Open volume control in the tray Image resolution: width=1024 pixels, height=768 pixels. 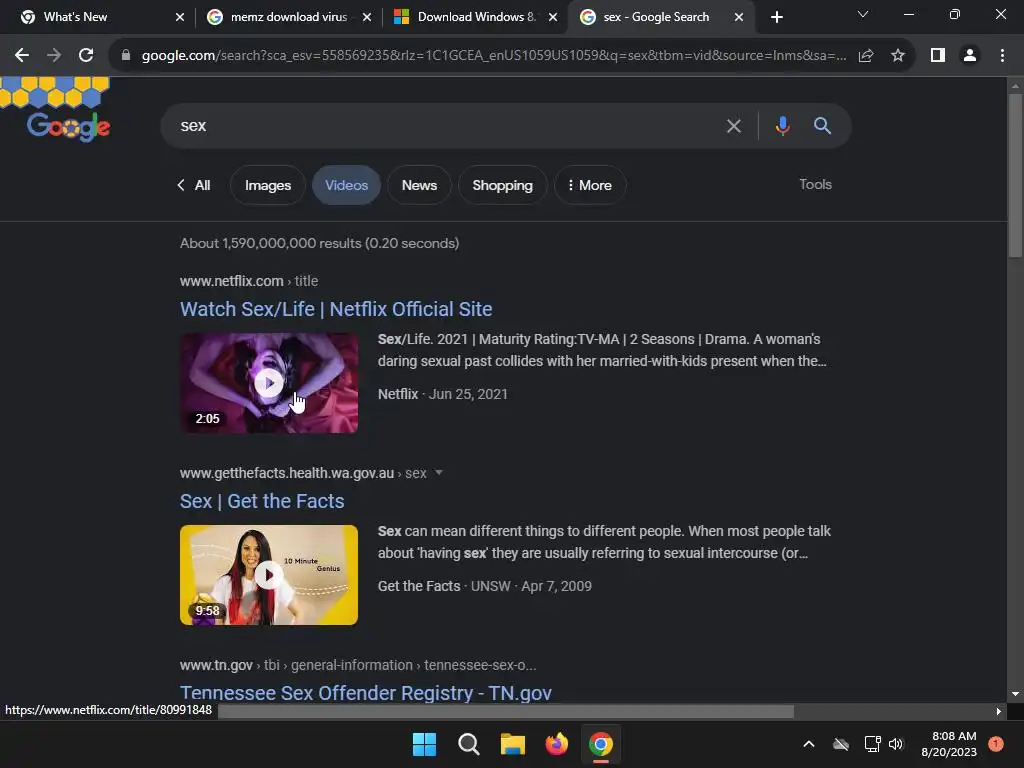coord(896,744)
